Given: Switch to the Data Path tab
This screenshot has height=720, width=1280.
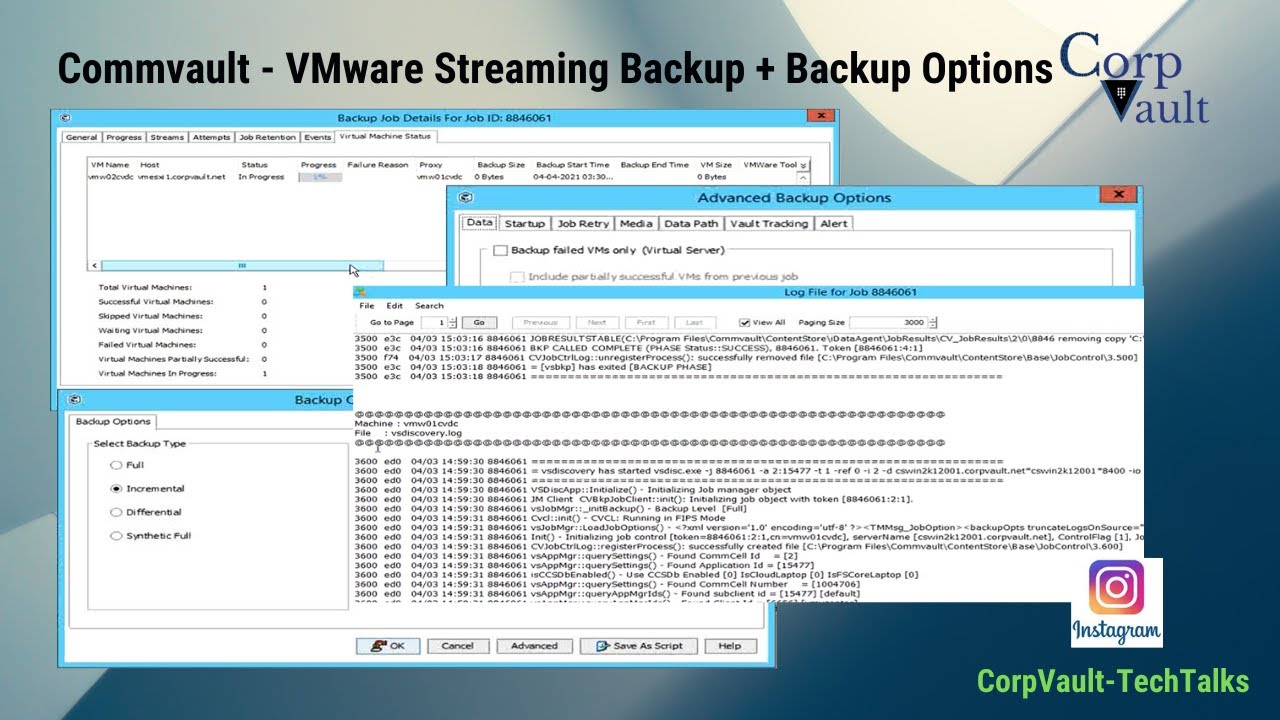Looking at the screenshot, I should click(691, 224).
